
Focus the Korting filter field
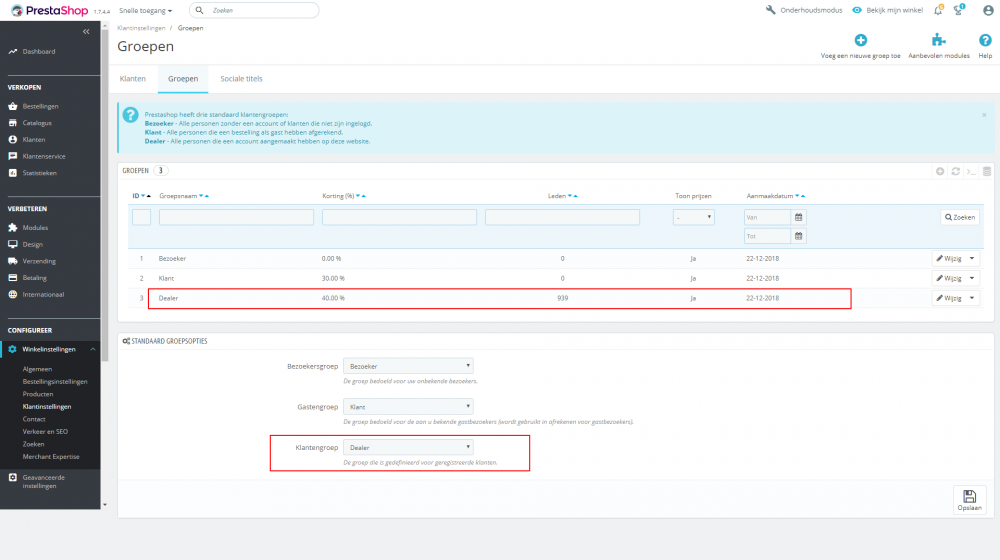(x=399, y=217)
